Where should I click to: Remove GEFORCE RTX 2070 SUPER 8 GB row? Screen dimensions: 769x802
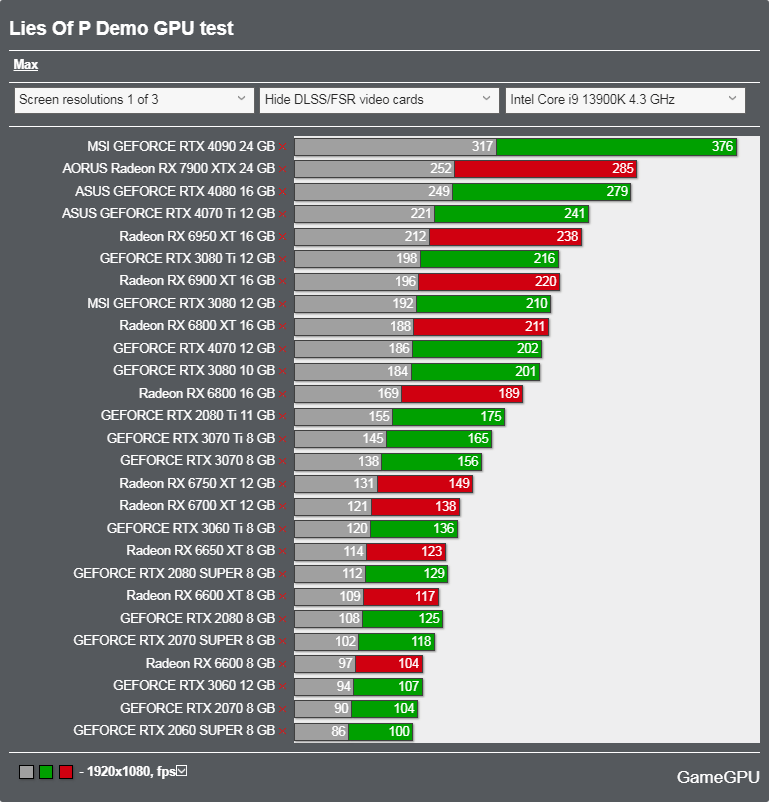(x=282, y=642)
